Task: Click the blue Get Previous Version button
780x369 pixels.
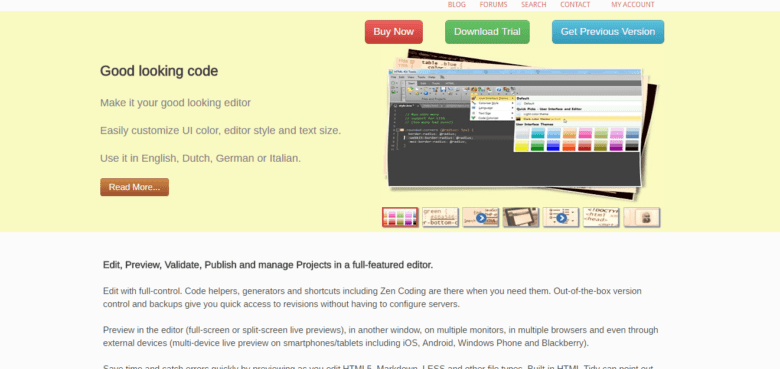Action: 607,32
